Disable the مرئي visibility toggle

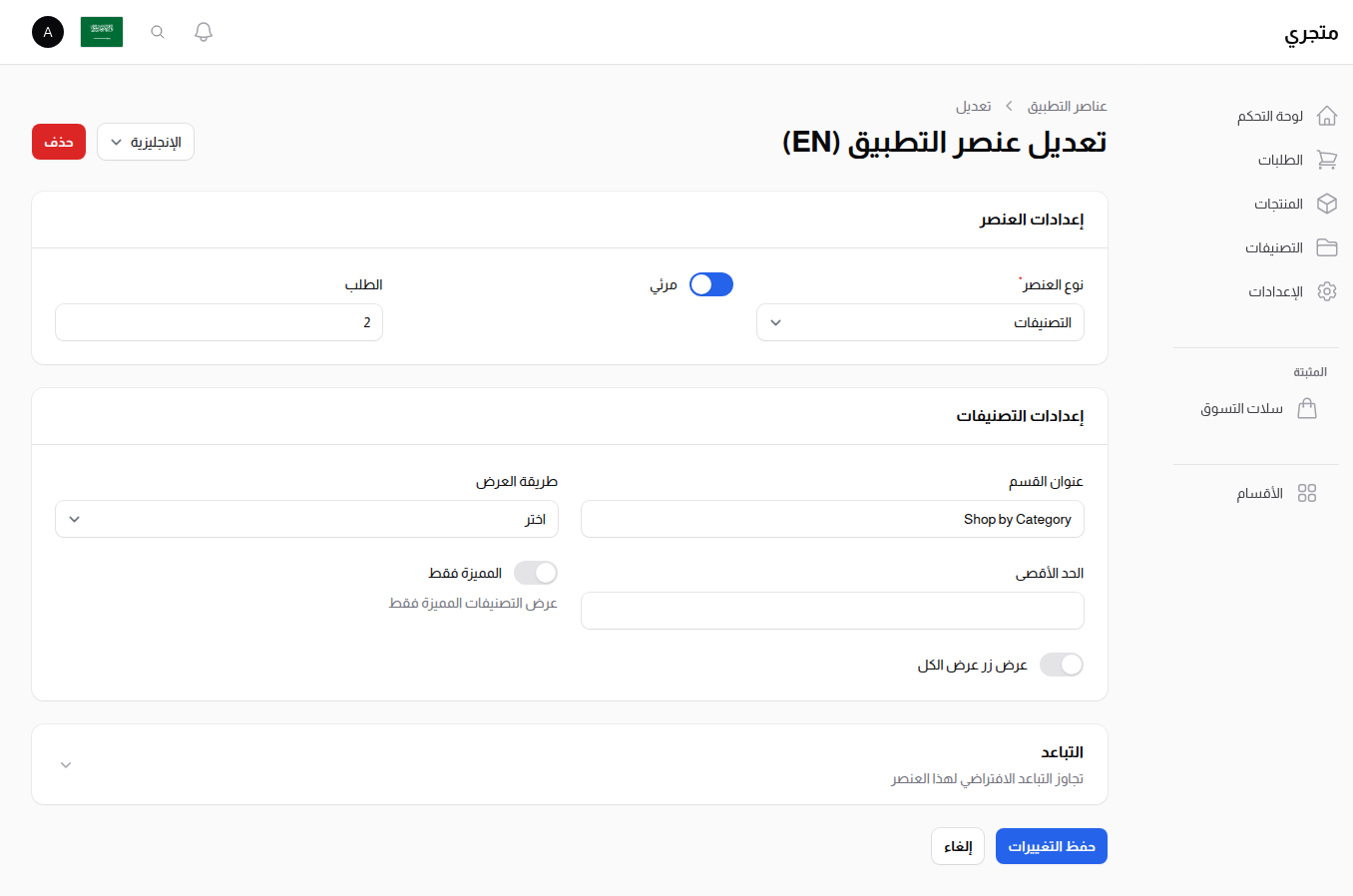click(x=711, y=283)
